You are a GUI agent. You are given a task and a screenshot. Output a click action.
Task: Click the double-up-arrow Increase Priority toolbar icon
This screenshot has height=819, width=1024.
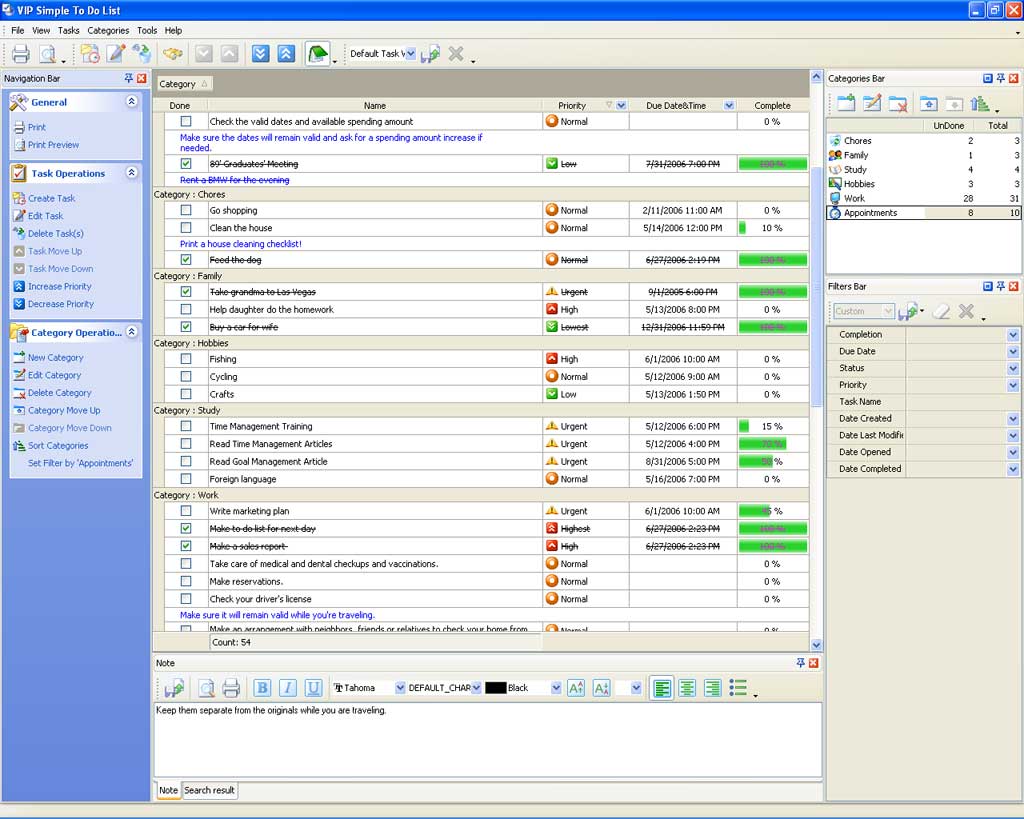pos(286,54)
